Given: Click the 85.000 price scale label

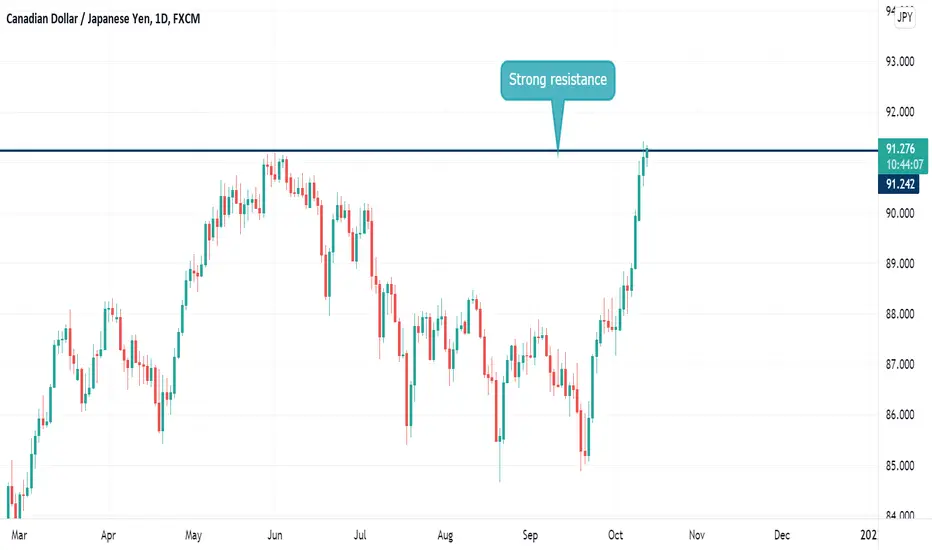Looking at the screenshot, I should click(900, 466).
